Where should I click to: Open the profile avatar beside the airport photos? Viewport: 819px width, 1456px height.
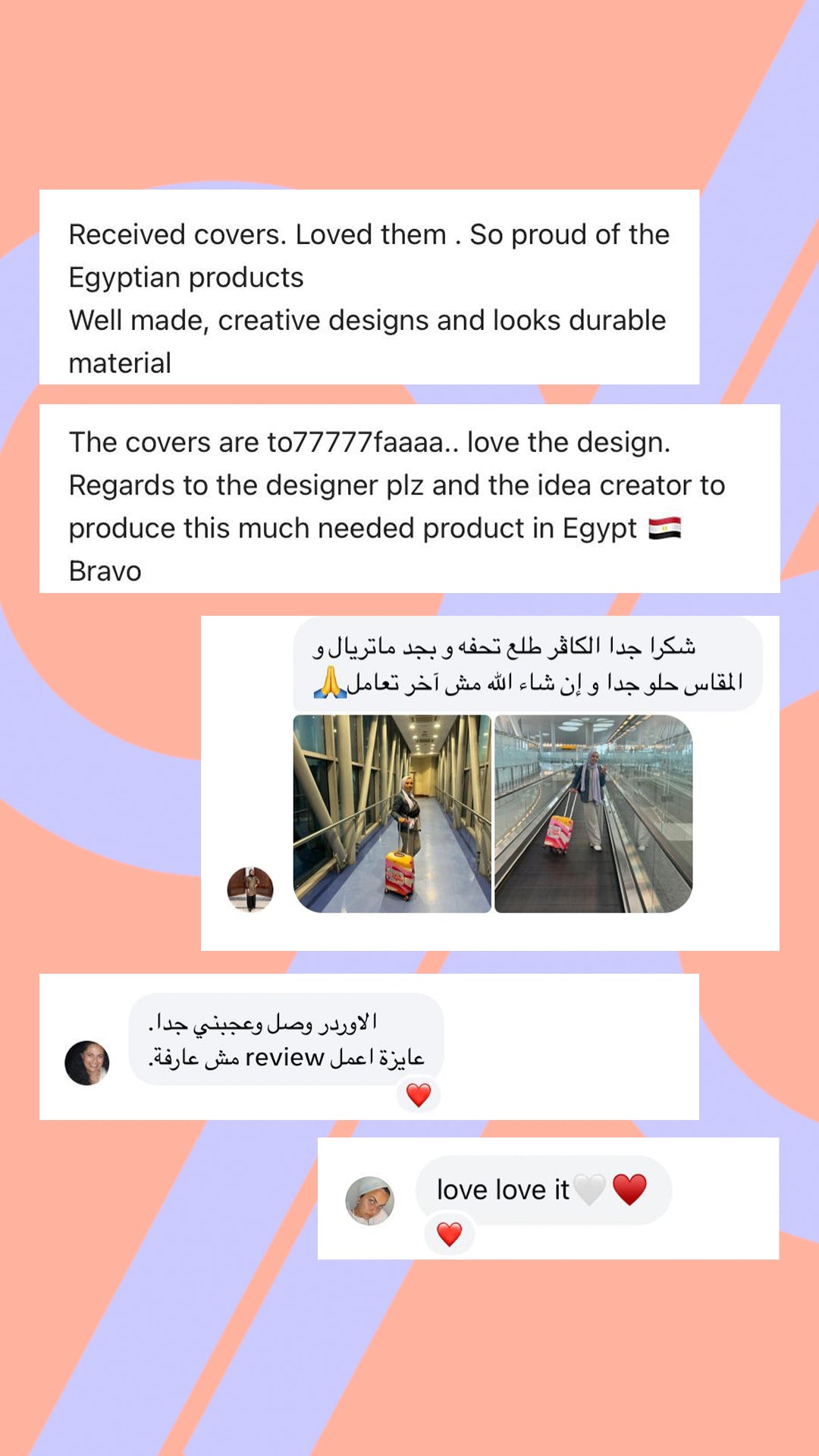[x=250, y=889]
